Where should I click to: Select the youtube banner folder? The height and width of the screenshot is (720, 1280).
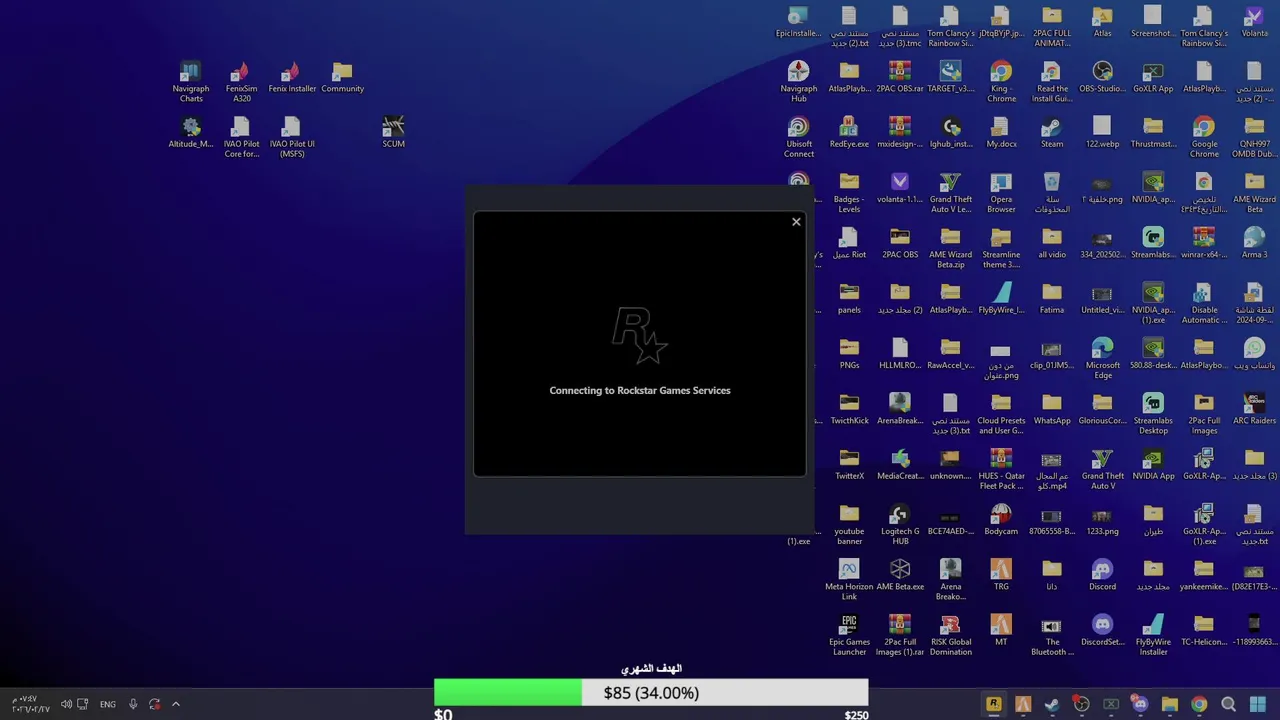point(849,525)
